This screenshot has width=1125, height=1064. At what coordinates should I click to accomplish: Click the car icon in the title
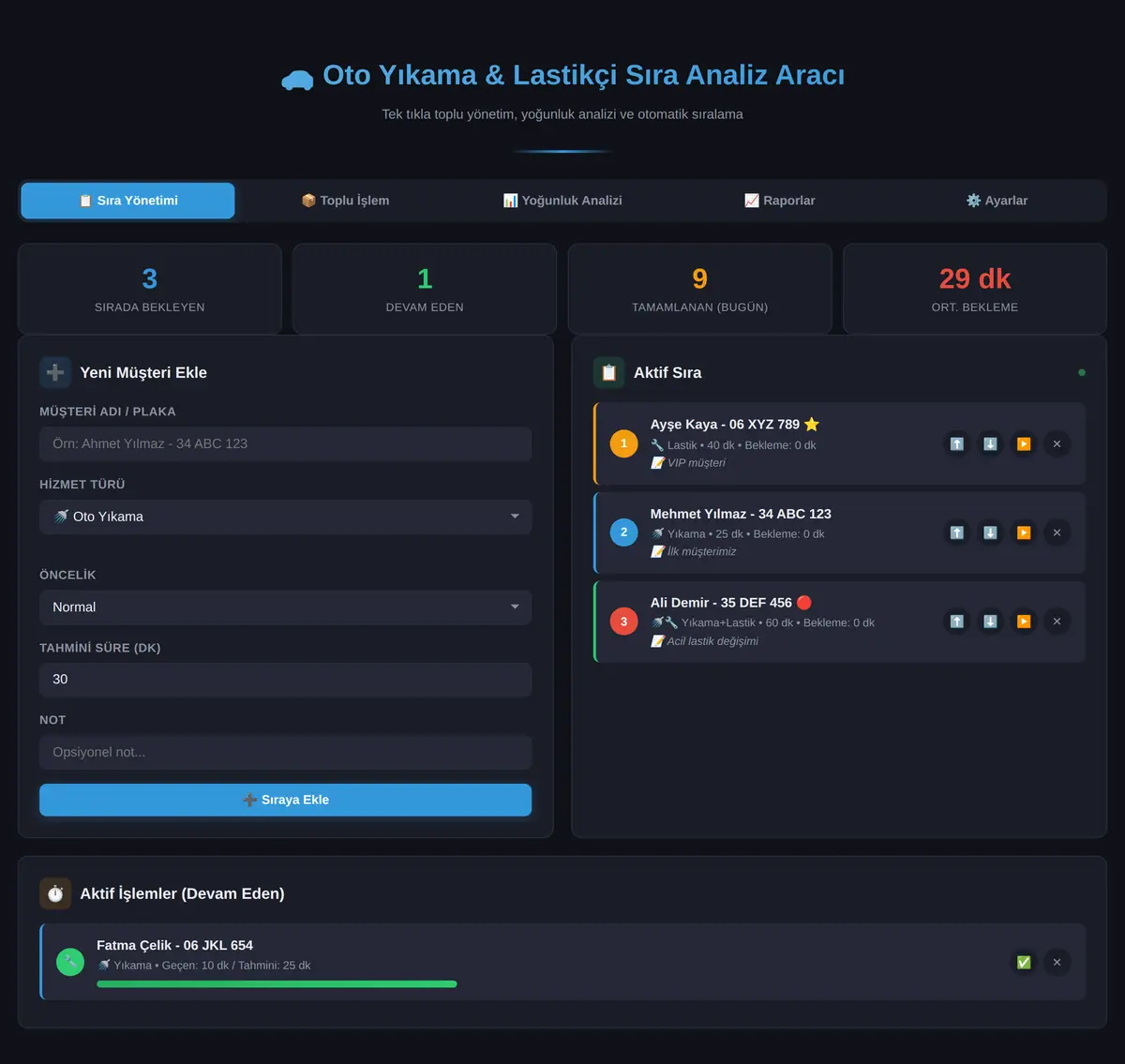297,80
